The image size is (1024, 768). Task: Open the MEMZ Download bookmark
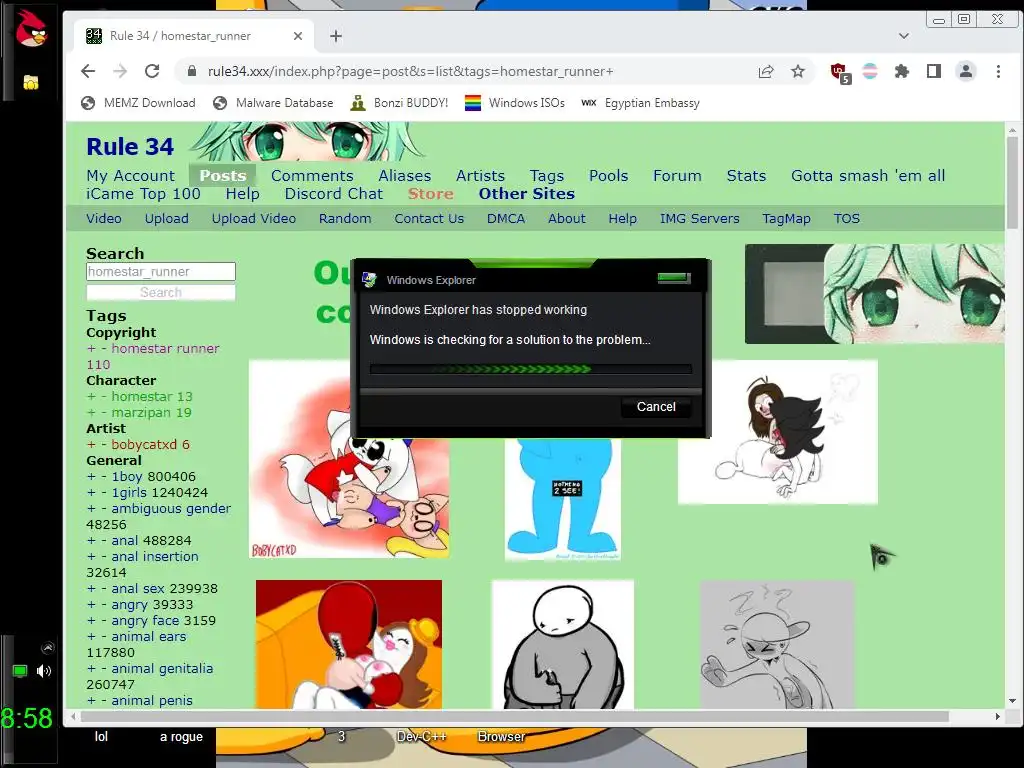[138, 103]
